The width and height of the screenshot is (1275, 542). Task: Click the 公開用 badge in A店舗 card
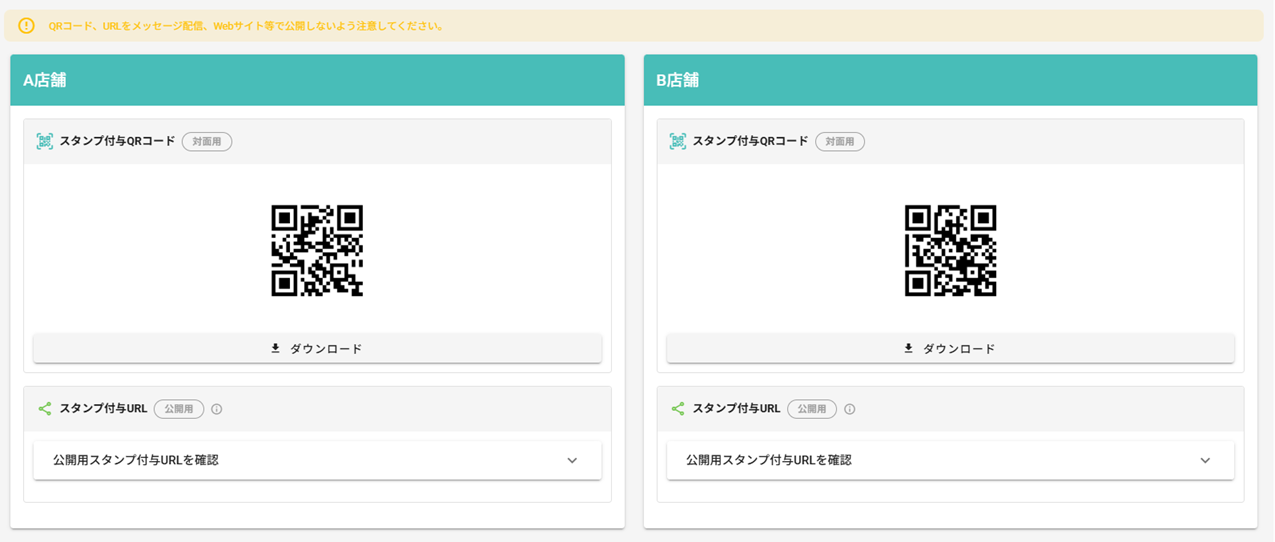pos(179,409)
